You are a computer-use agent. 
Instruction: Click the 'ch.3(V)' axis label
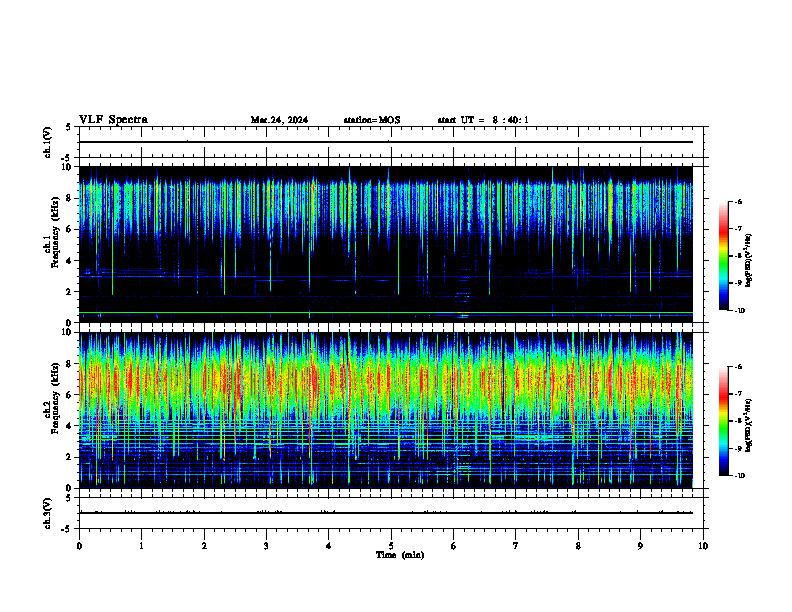point(47,513)
